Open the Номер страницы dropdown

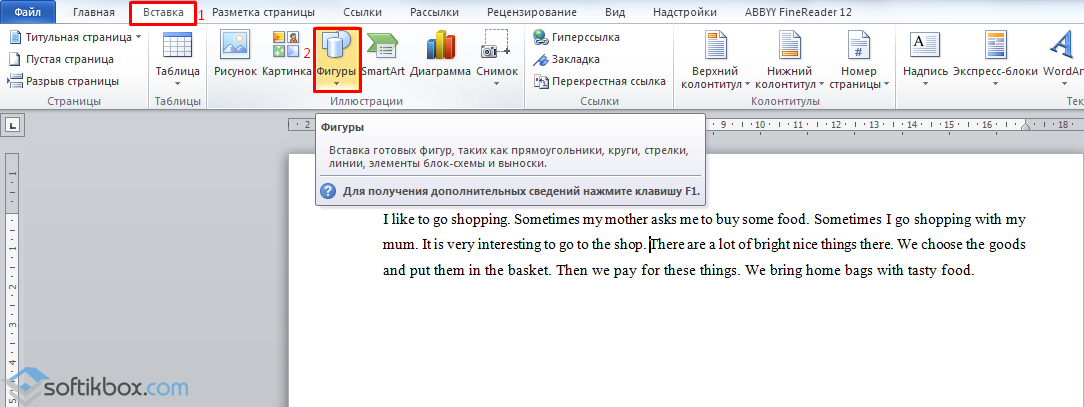tap(859, 84)
